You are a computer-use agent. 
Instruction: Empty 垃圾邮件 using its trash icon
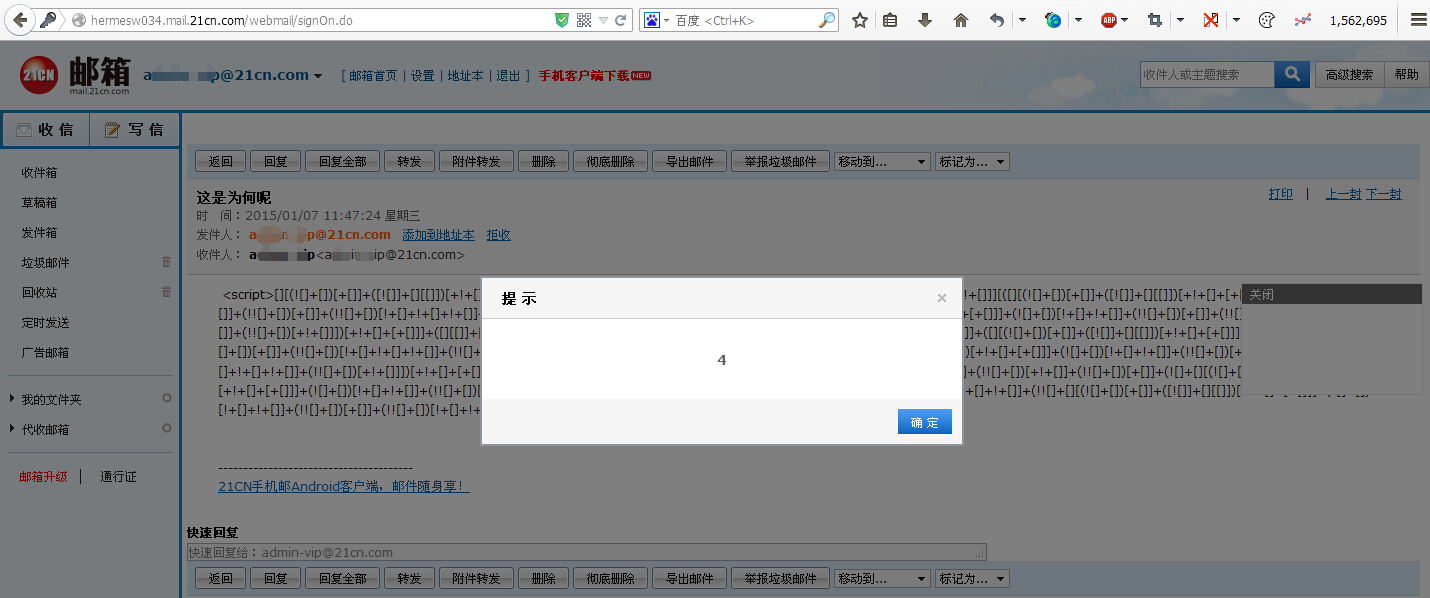[x=167, y=262]
